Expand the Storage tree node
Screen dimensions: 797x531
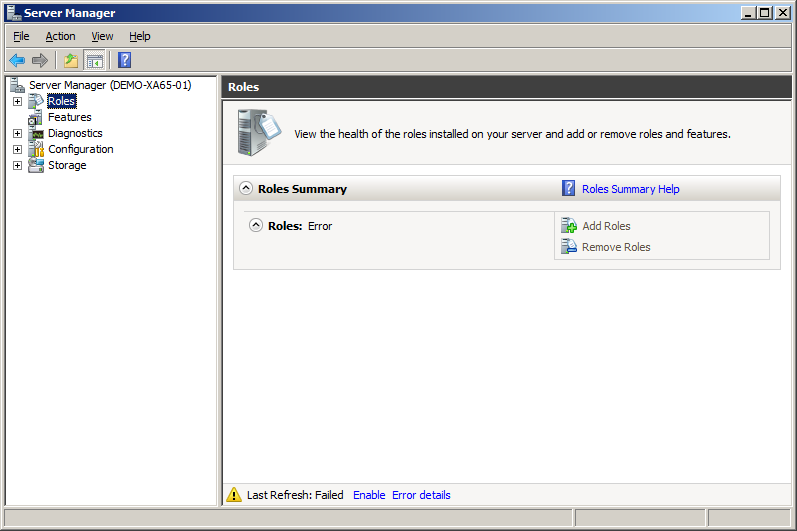tap(17, 166)
